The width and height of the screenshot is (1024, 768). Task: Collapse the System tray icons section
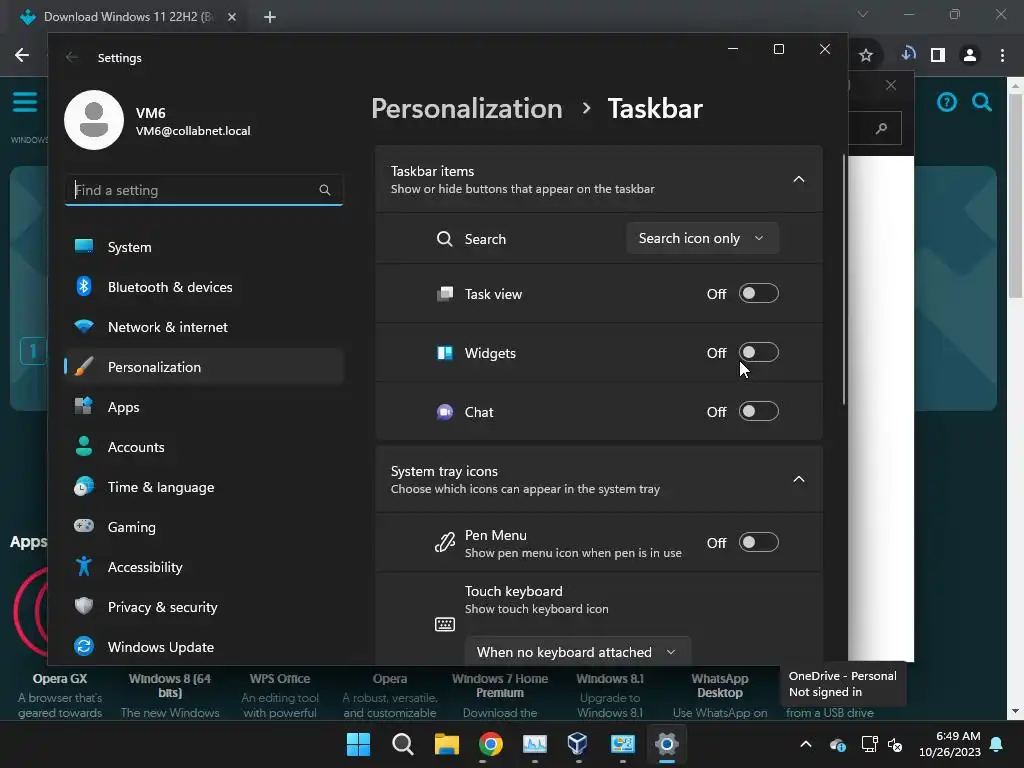coord(799,479)
